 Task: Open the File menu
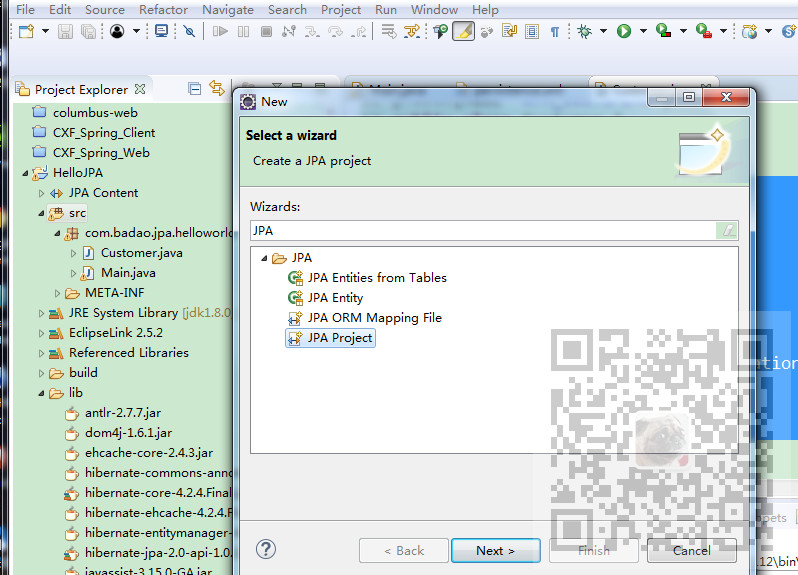[25, 10]
